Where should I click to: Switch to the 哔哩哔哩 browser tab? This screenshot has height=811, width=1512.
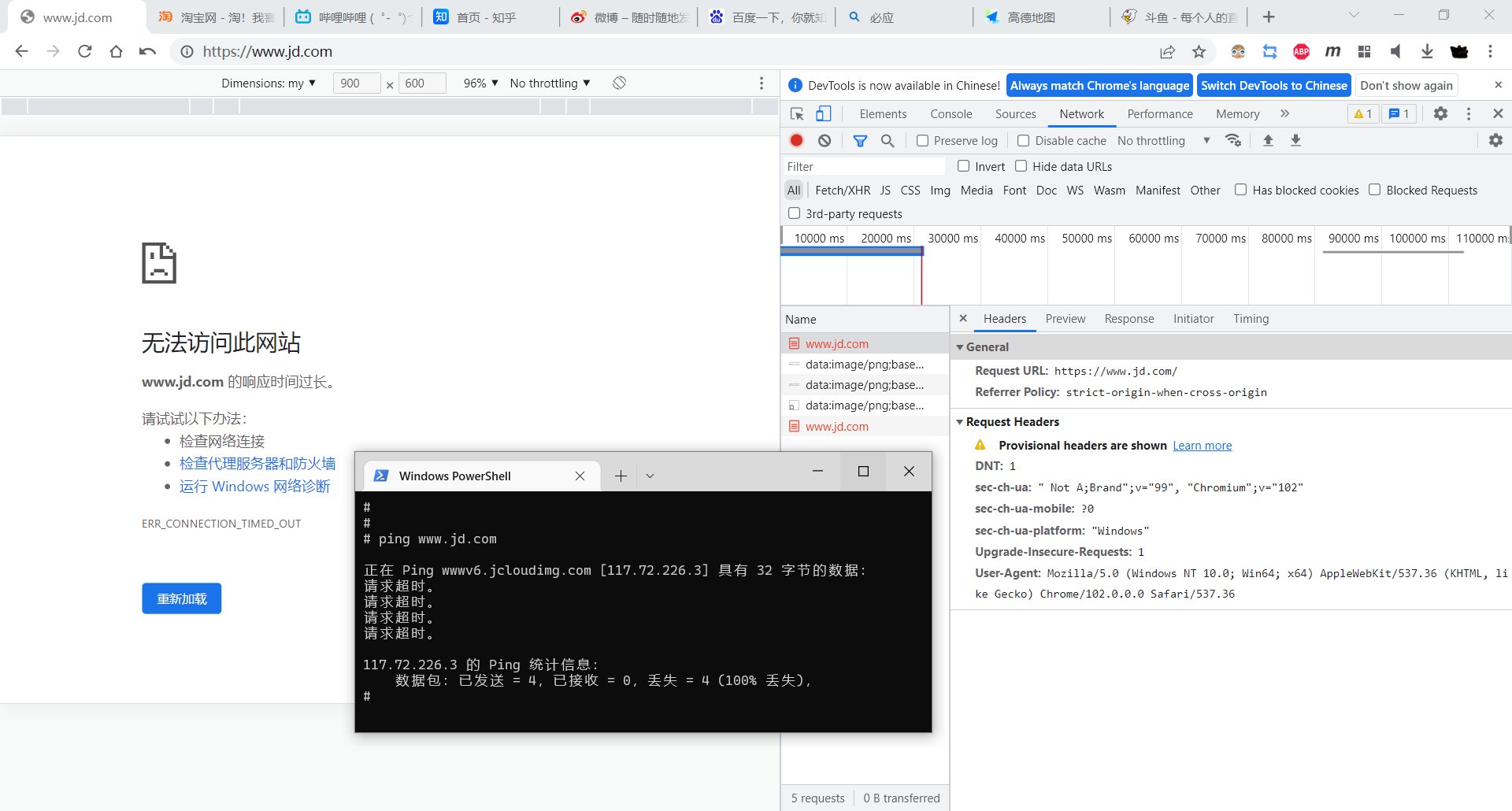[x=353, y=17]
